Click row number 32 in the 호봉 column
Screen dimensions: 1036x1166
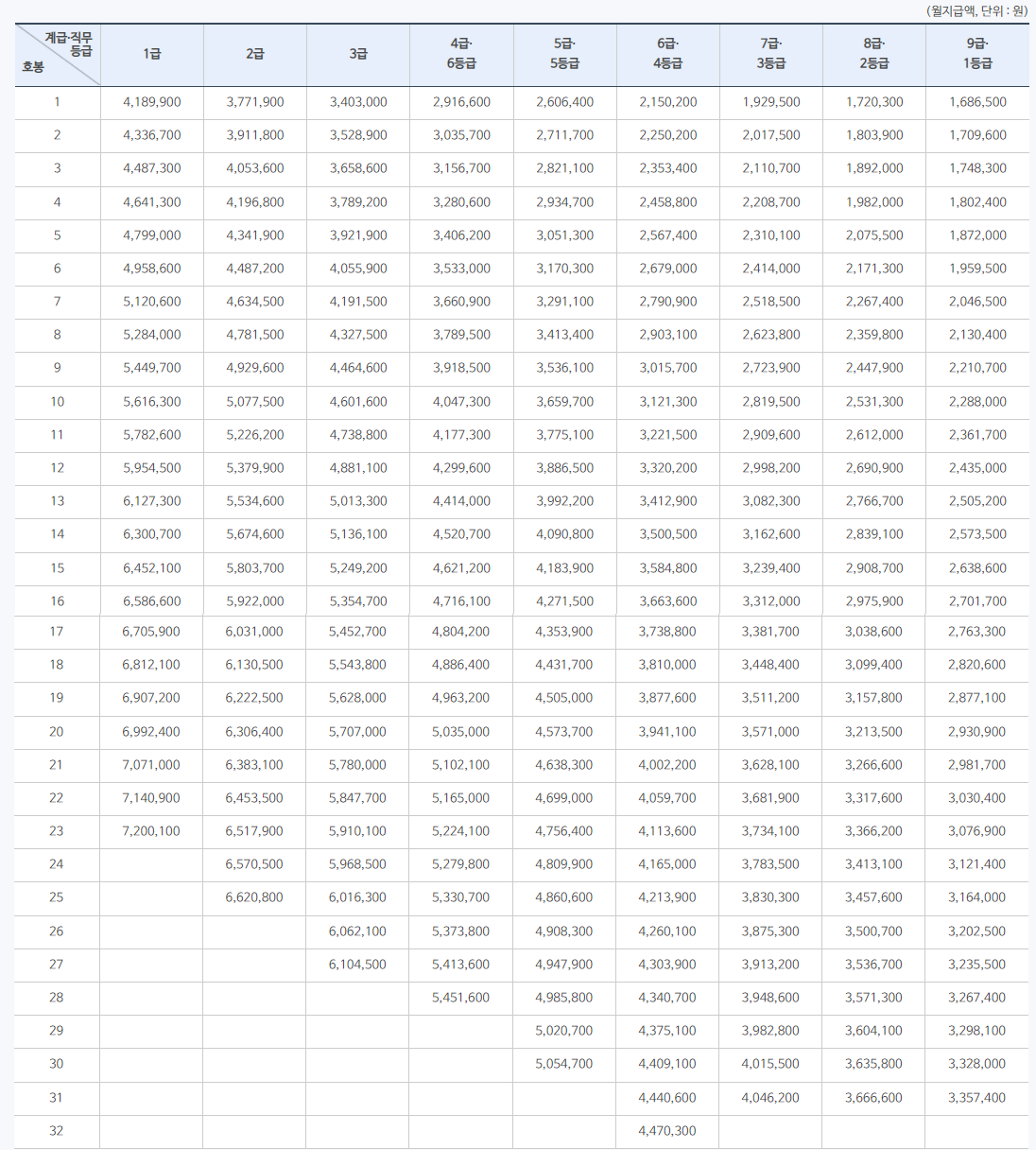57,1131
